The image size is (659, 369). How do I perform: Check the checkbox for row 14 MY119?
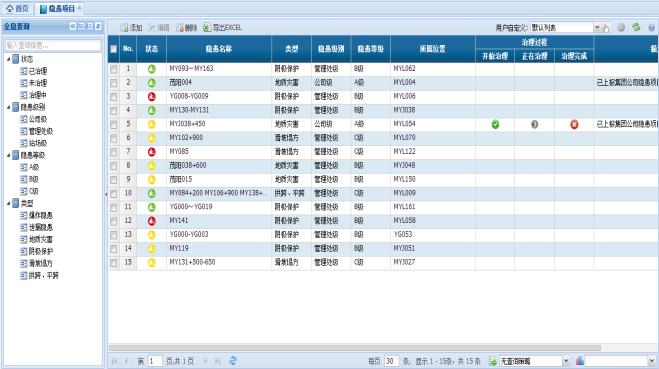[113, 249]
